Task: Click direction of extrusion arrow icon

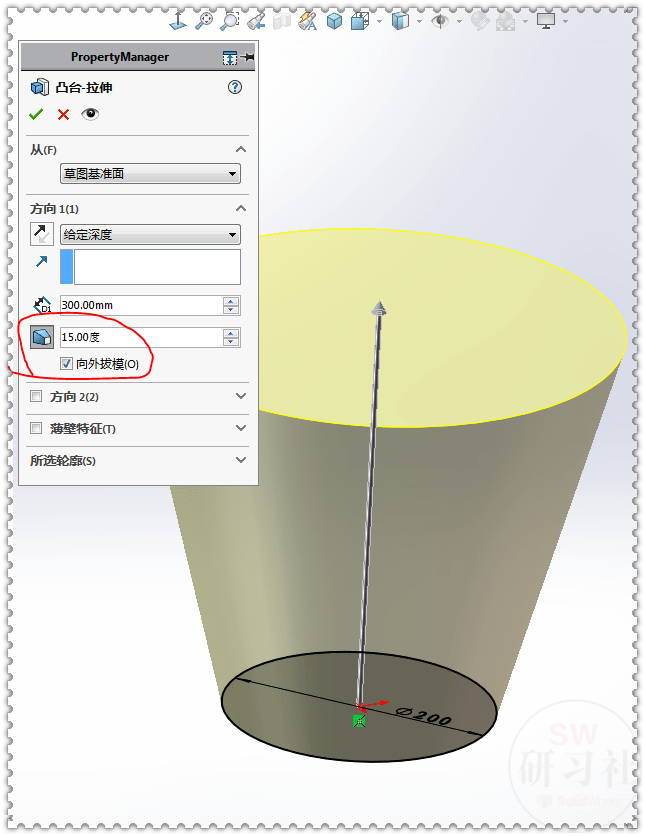Action: (x=42, y=261)
